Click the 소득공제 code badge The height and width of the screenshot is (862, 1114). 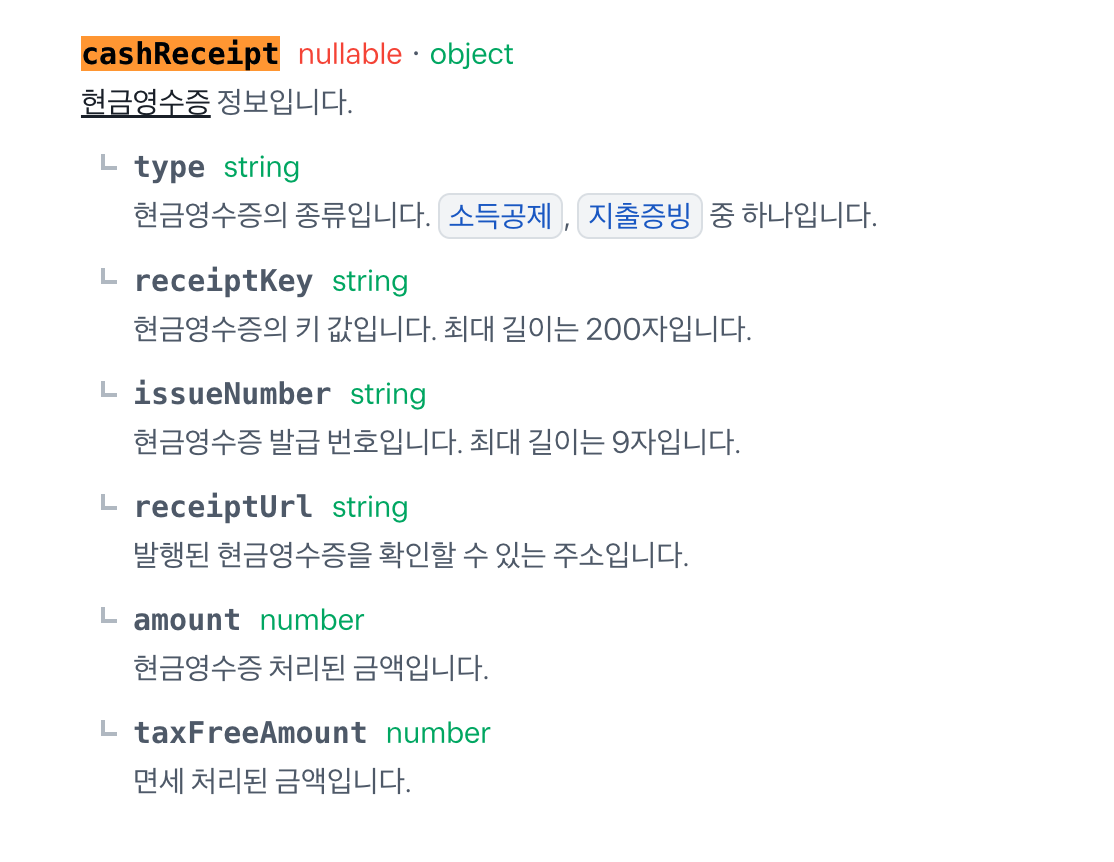[x=501, y=216]
